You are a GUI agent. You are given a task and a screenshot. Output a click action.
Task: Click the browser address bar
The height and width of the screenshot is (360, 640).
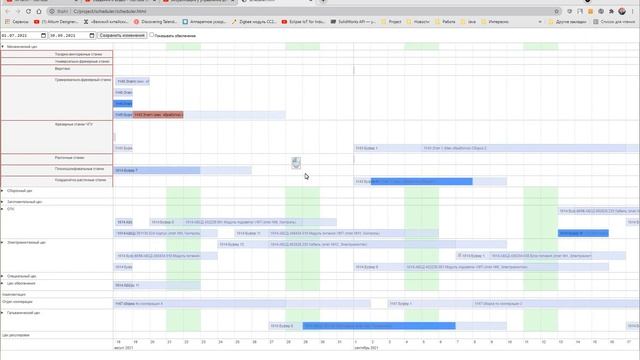(304, 11)
